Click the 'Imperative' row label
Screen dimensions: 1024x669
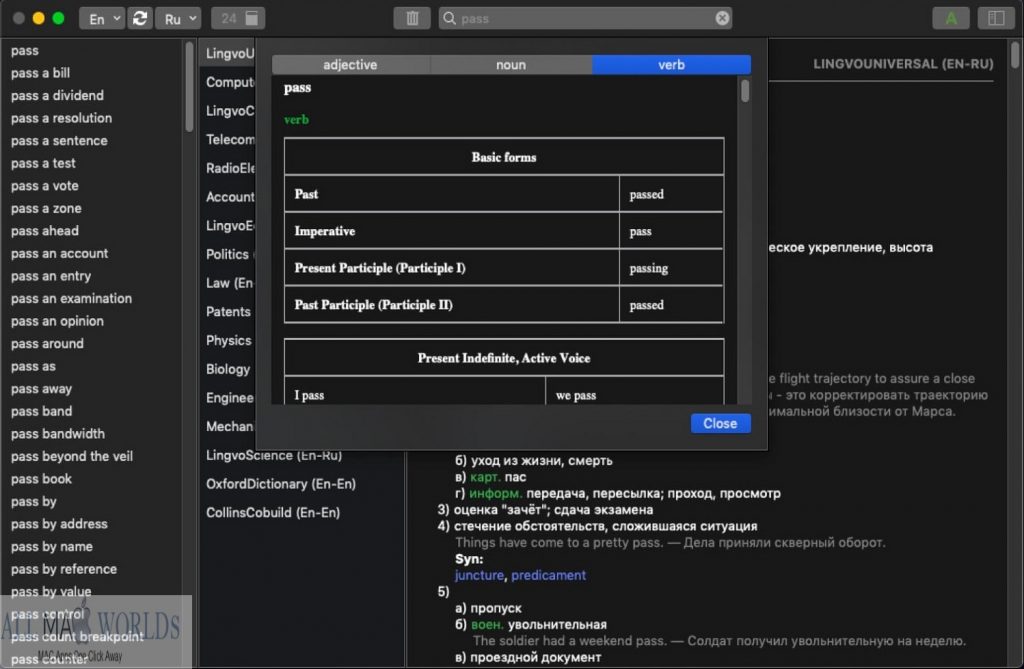pos(325,231)
